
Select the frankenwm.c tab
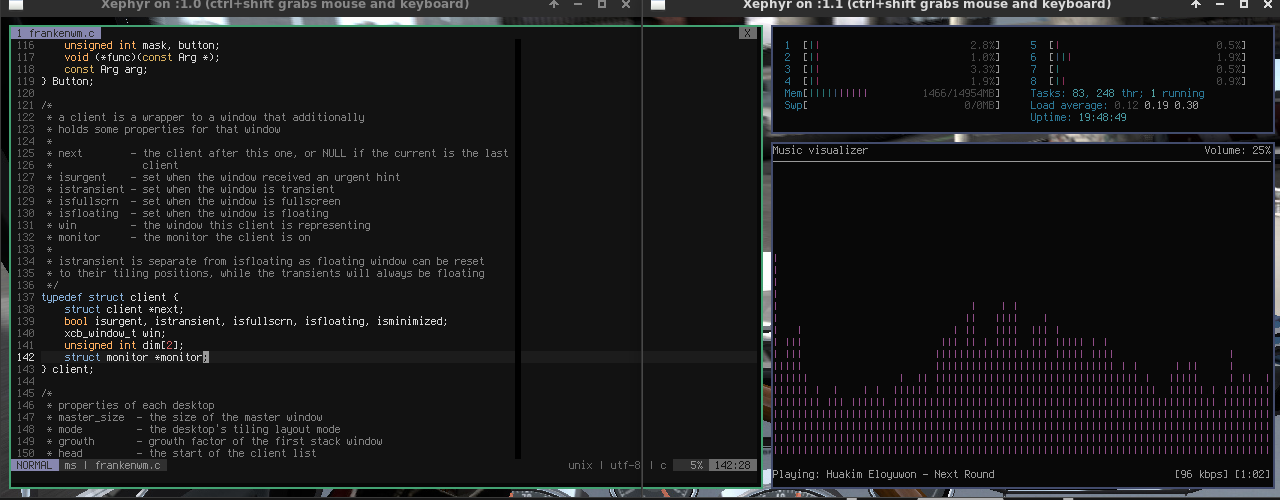55,33
